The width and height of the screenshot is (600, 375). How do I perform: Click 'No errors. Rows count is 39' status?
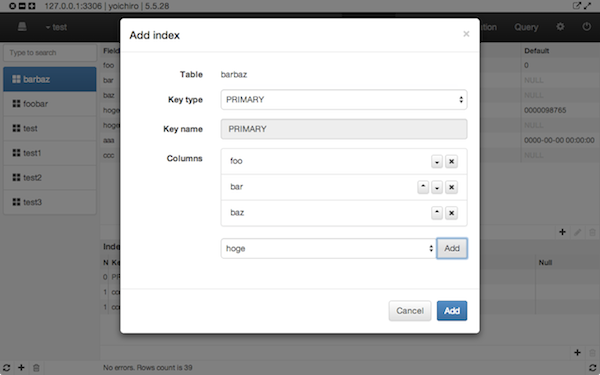point(147,368)
